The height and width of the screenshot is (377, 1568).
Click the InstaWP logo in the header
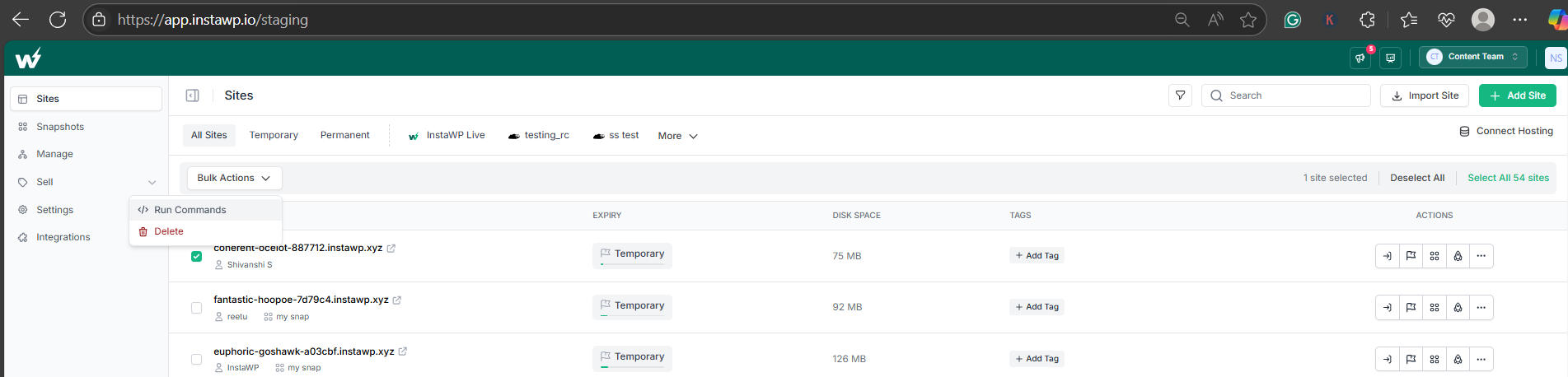click(28, 58)
